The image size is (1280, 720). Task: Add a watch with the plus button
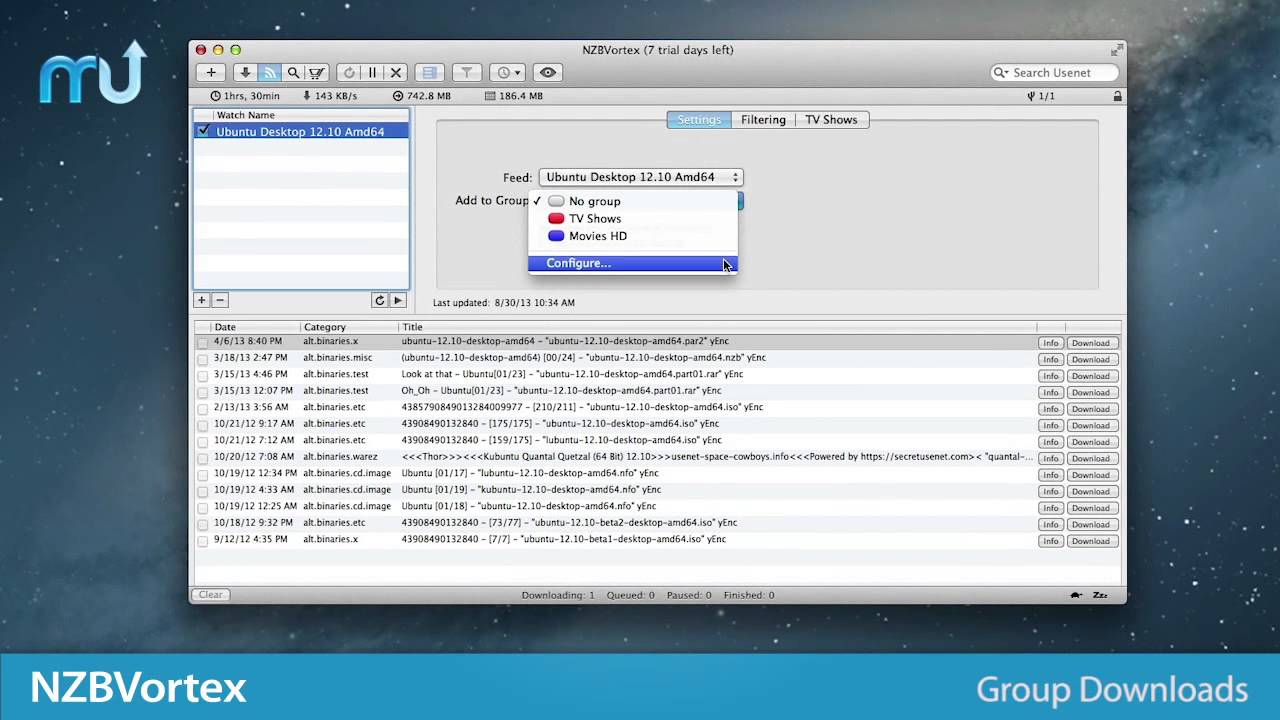tap(201, 300)
